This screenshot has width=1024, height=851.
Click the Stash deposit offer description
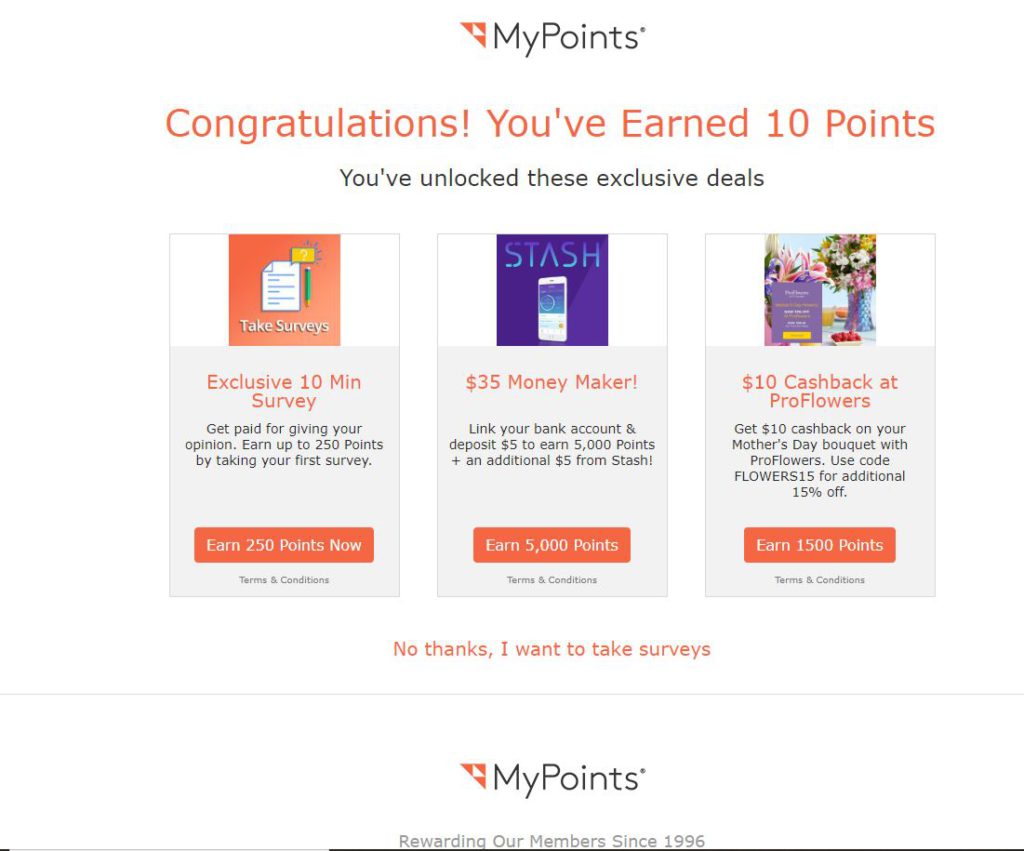point(552,445)
